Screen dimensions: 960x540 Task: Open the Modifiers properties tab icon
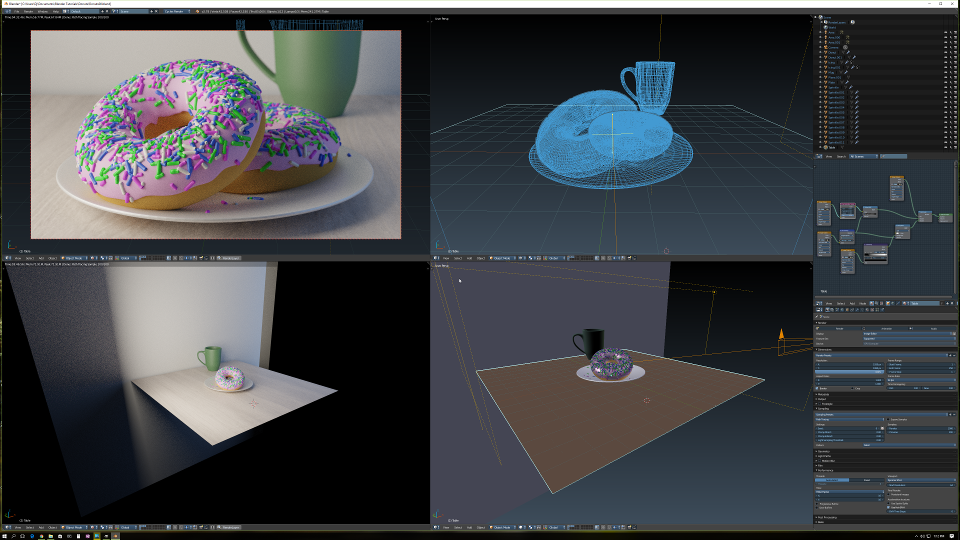click(857, 310)
